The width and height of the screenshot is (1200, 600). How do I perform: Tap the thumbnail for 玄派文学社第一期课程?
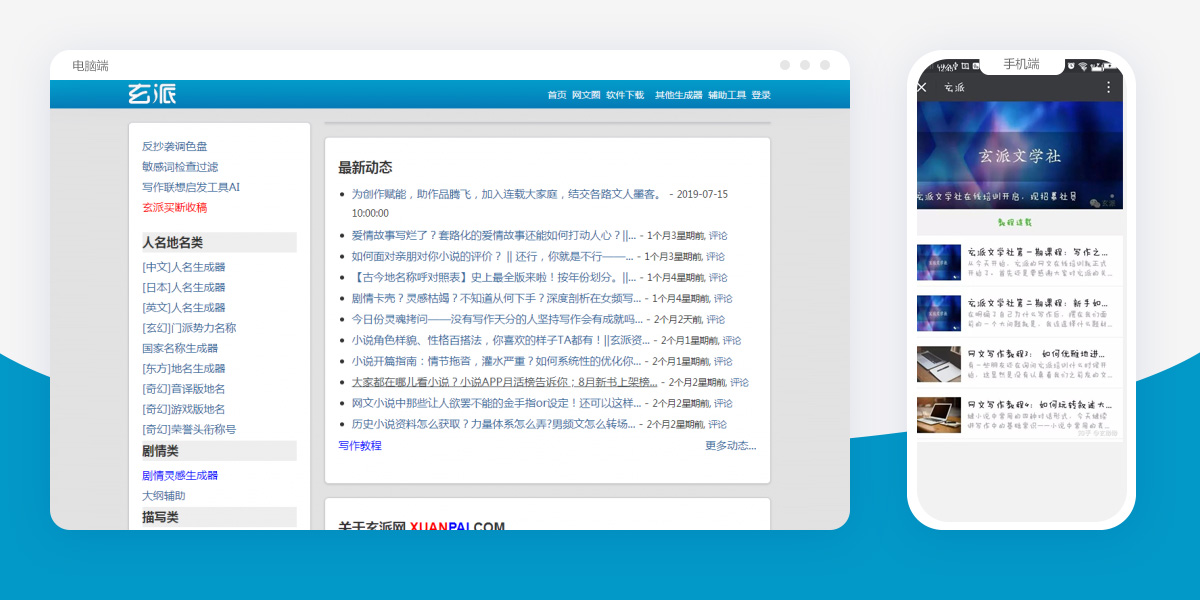click(939, 262)
